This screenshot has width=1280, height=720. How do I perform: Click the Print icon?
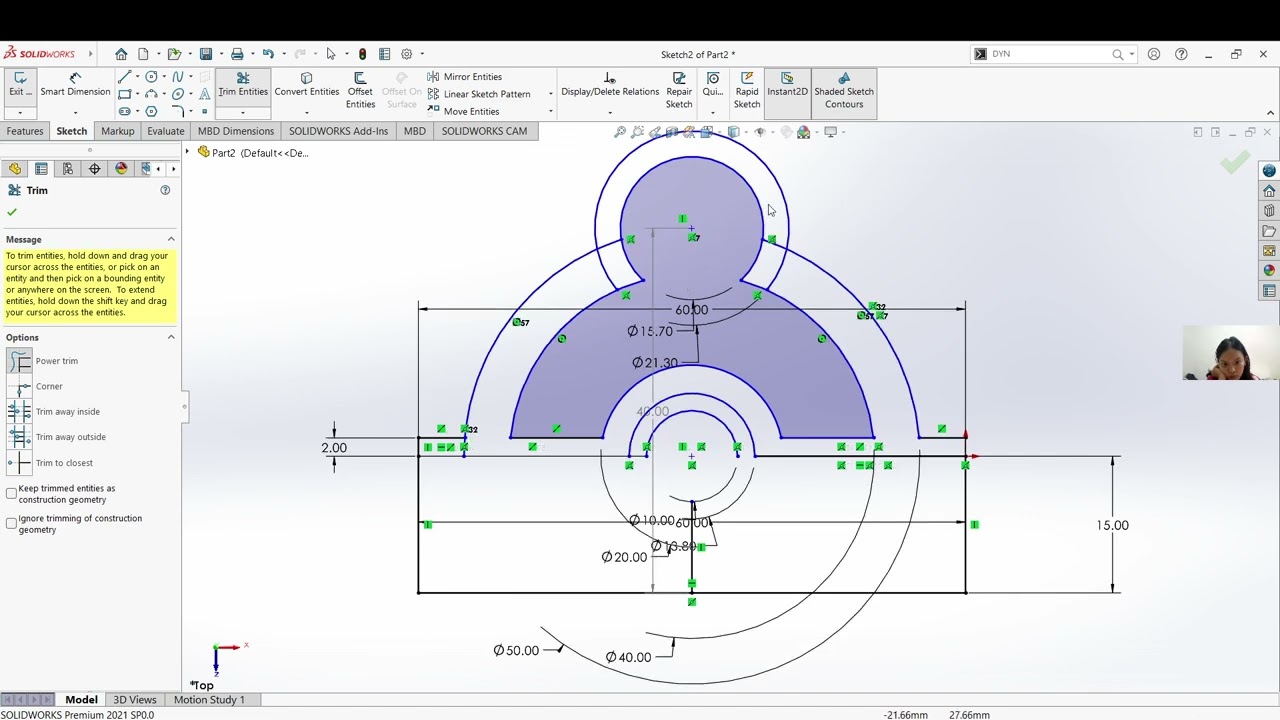pos(237,54)
